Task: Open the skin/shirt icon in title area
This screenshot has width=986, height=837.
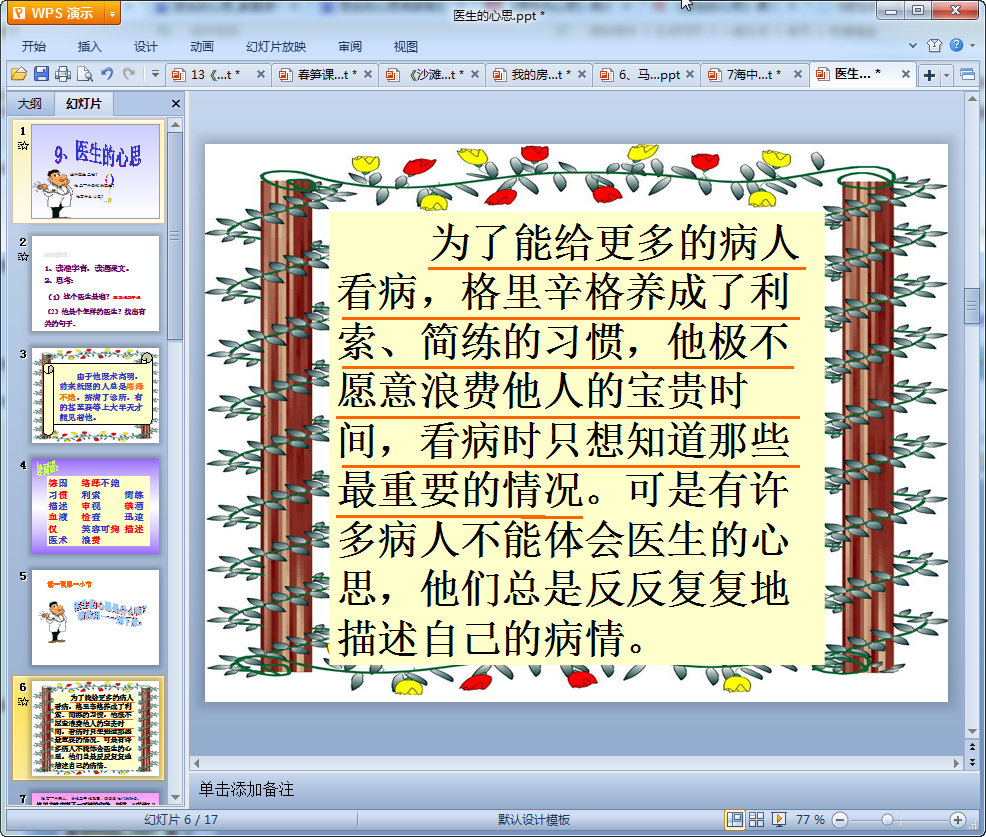Action: click(934, 45)
